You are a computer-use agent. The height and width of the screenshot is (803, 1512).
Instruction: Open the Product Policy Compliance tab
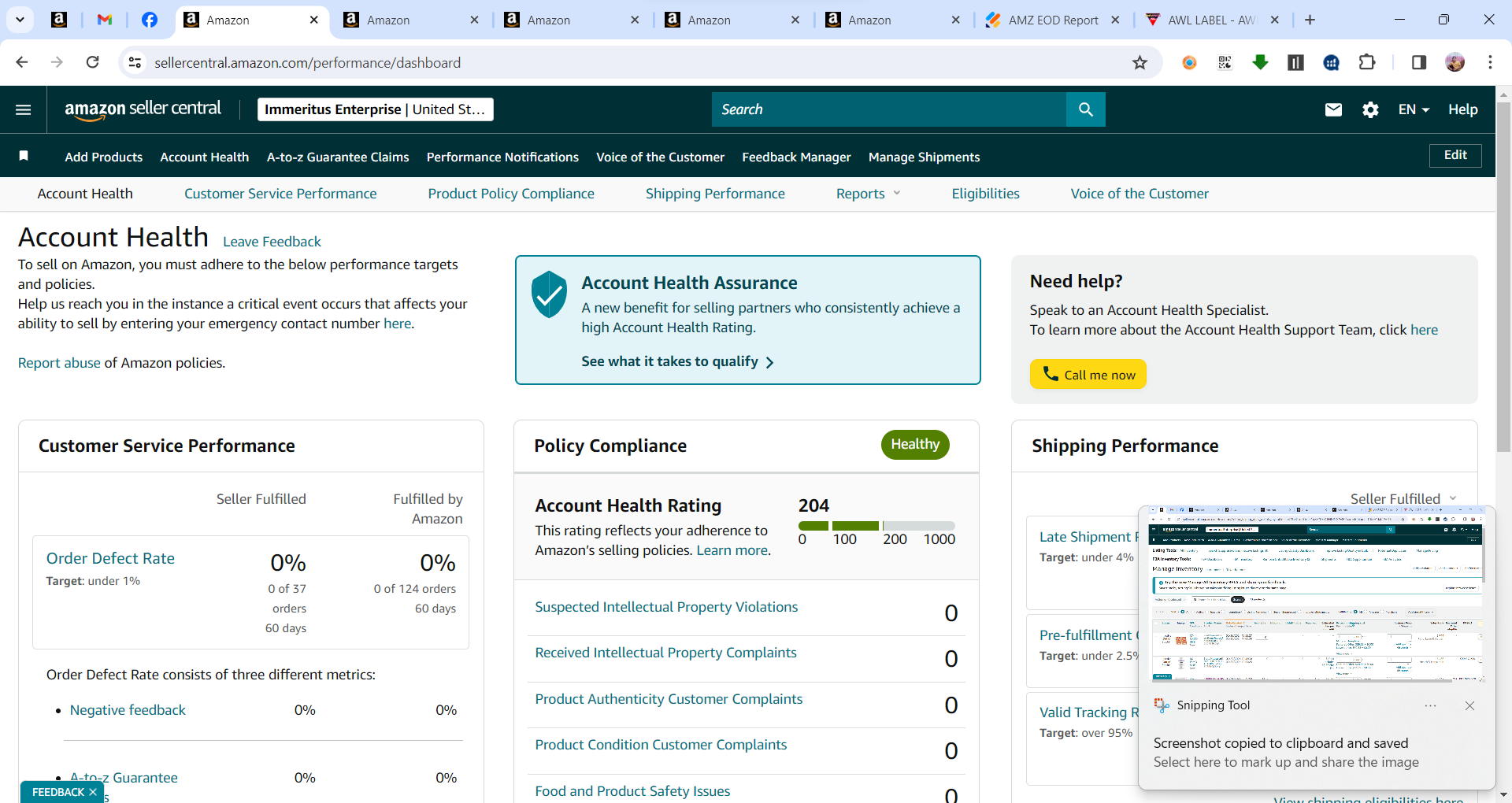511,194
